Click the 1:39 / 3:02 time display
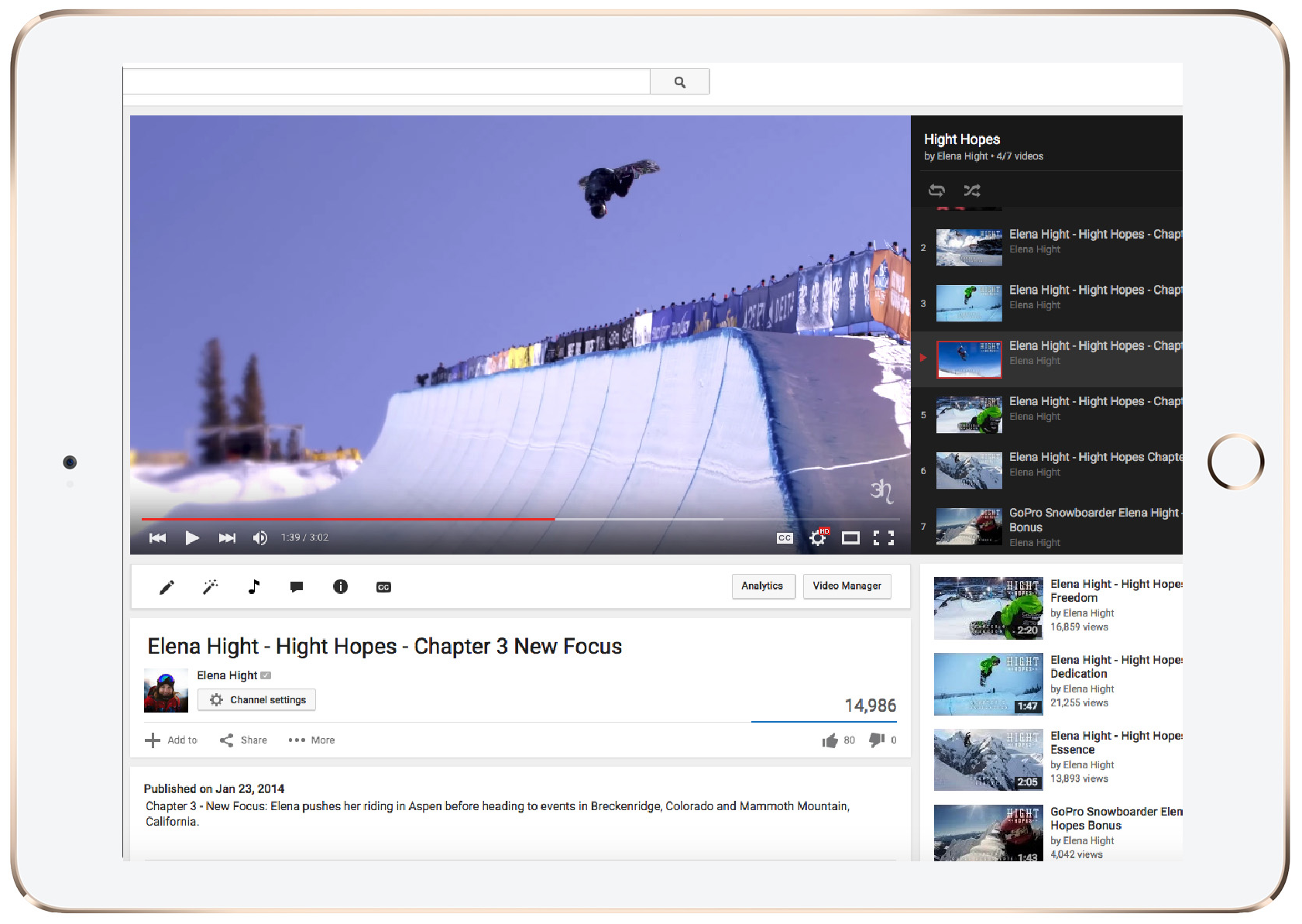Image resolution: width=1302 pixels, height=924 pixels. [304, 538]
